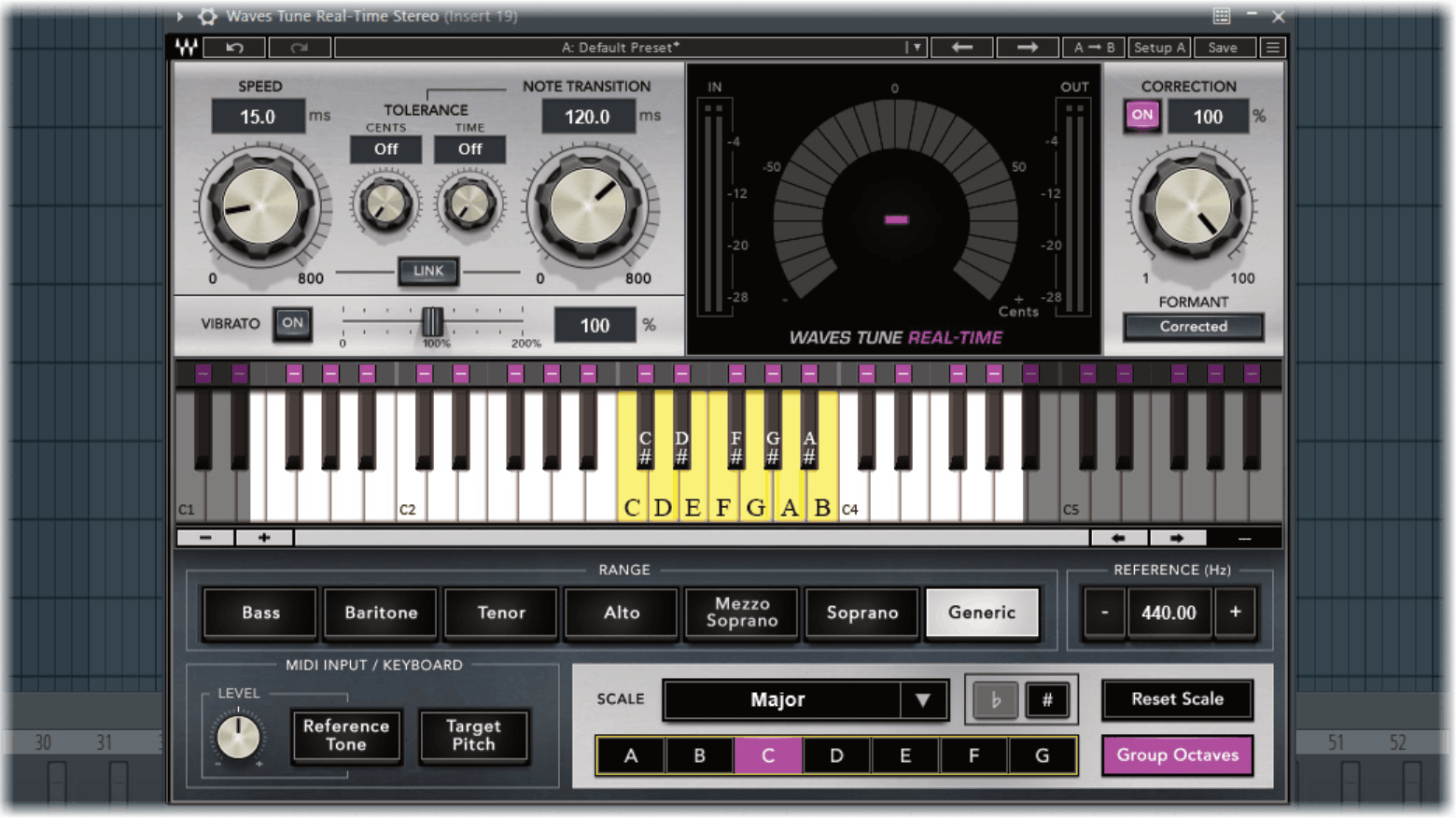Toggle flat notation with the ♭ button
The width and height of the screenshot is (1456, 818).
(x=995, y=699)
